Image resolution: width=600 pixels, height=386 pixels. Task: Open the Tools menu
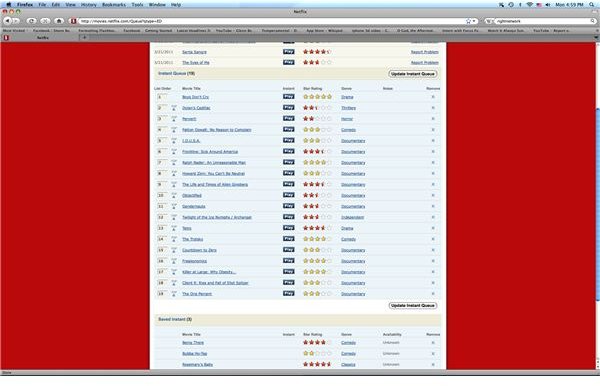click(137, 5)
